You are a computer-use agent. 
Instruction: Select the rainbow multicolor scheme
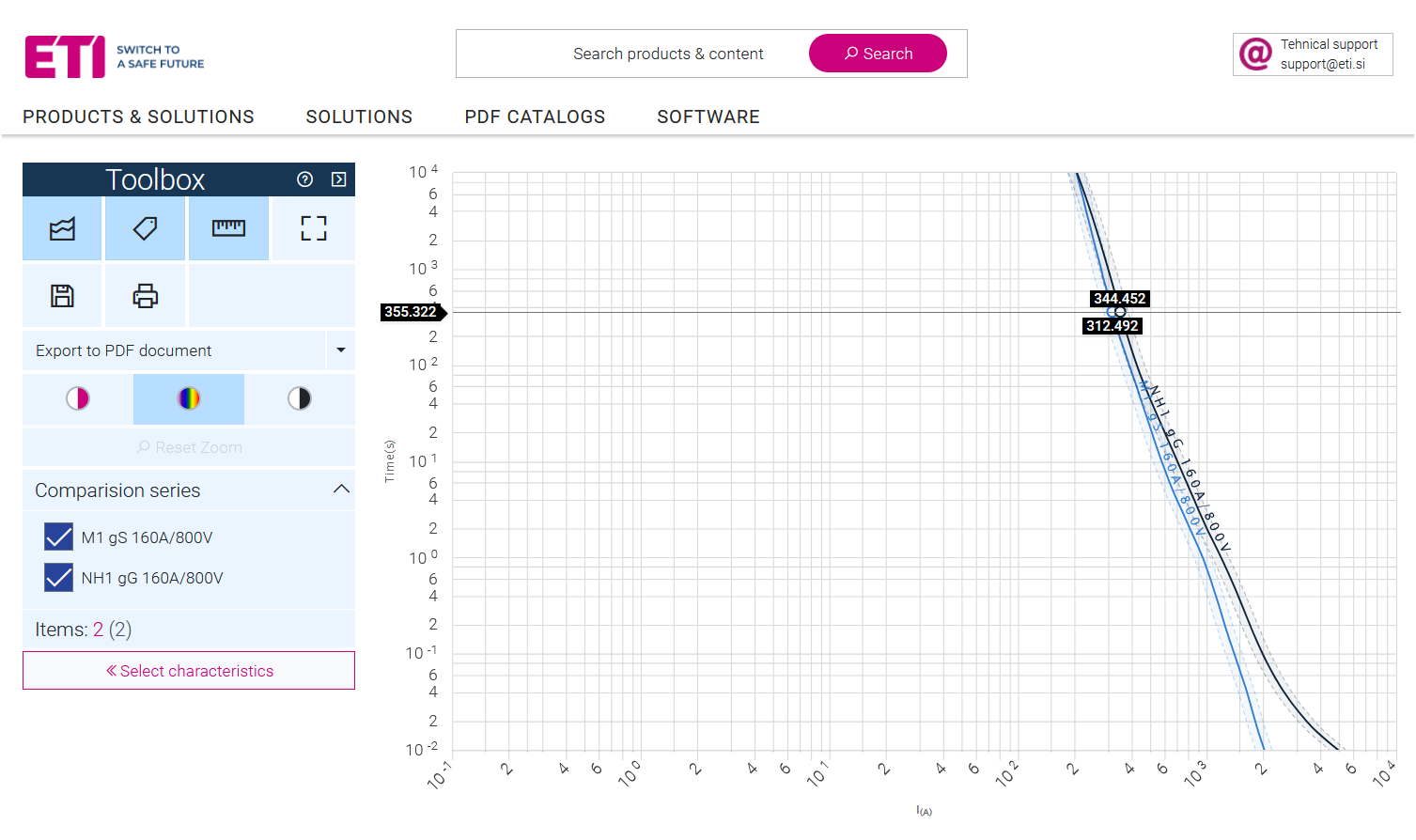click(x=189, y=398)
